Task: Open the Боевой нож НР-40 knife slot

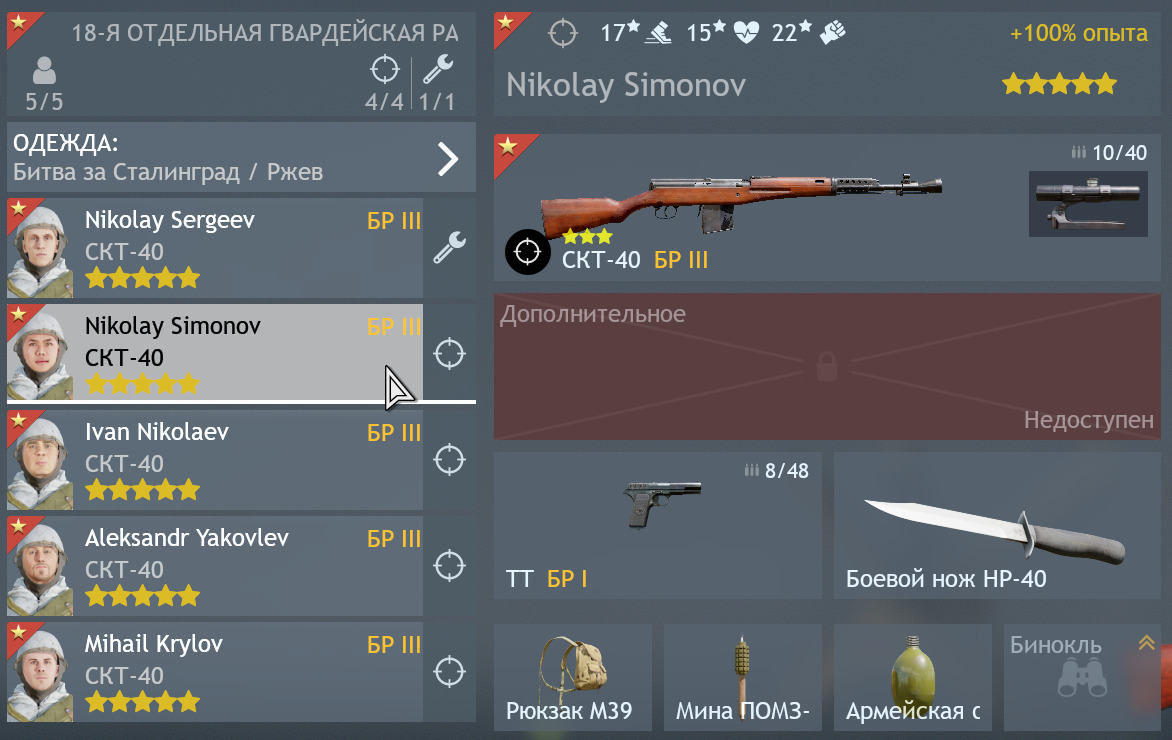Action: point(997,525)
